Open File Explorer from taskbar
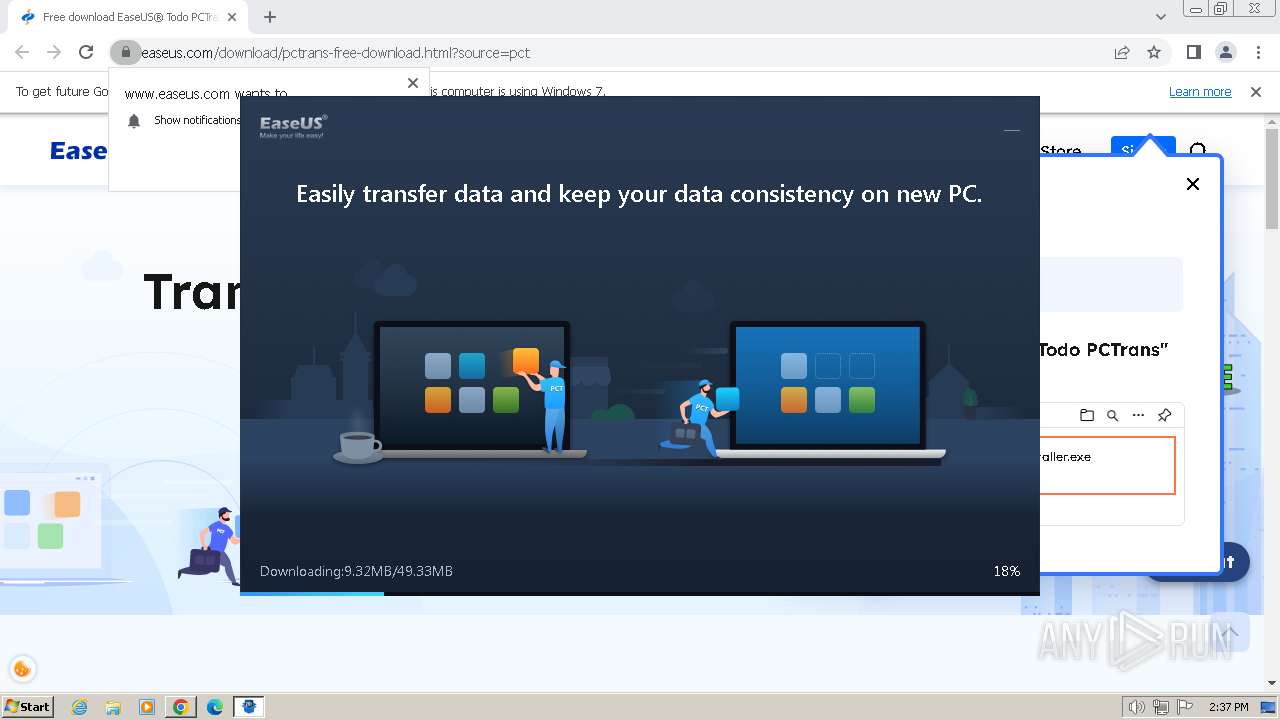 tap(113, 707)
